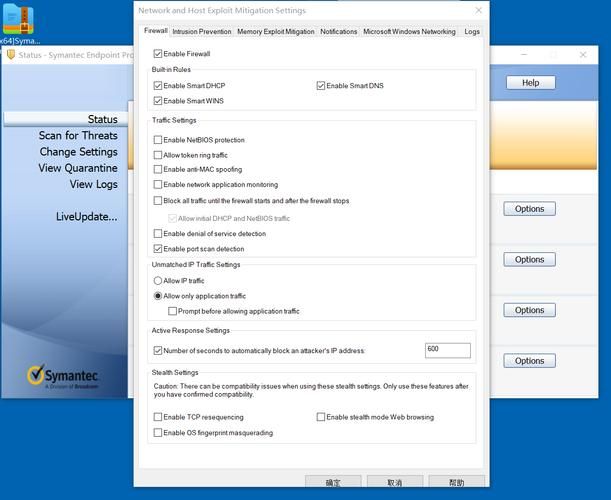The height and width of the screenshot is (500, 611).
Task: Click the block seconds field showing 600
Action: pos(448,350)
